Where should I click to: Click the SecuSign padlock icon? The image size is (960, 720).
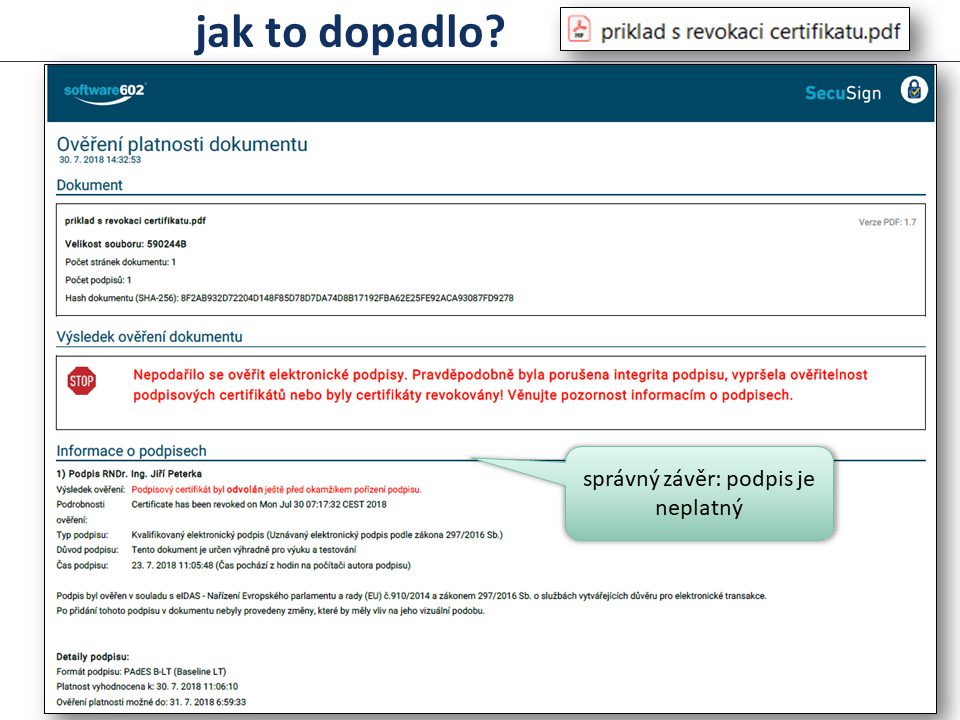[x=913, y=90]
